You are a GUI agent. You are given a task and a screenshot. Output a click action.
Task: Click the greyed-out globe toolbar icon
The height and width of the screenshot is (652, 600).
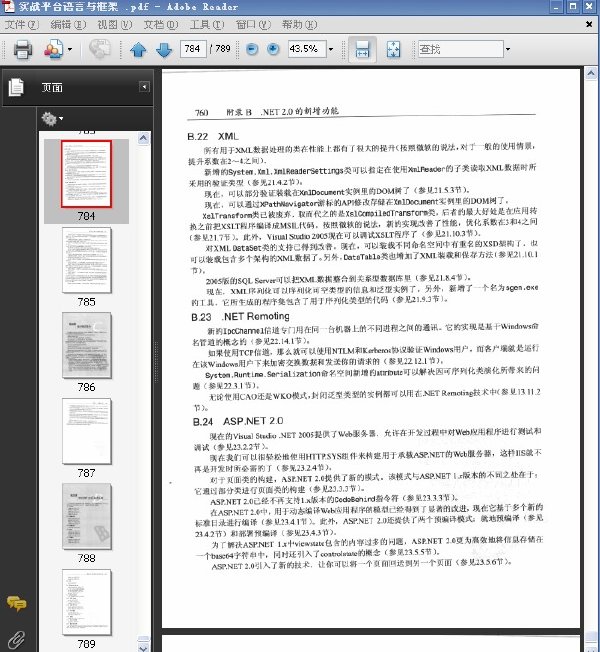(x=99, y=49)
